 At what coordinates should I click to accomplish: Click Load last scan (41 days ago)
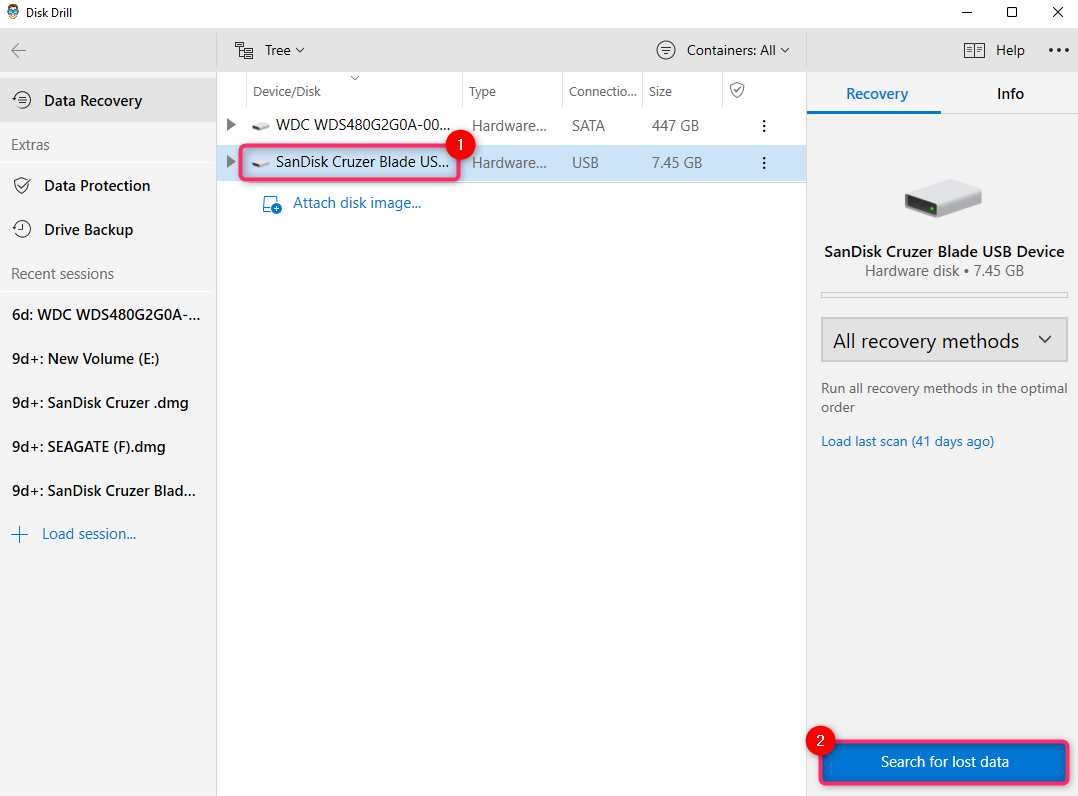tap(908, 441)
